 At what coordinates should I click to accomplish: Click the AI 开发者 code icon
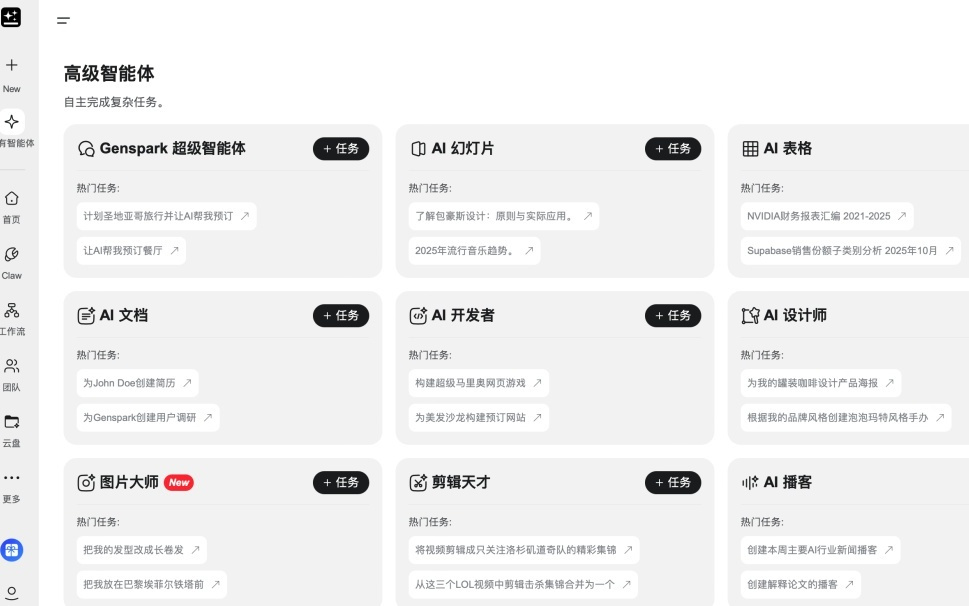pyautogui.click(x=418, y=316)
